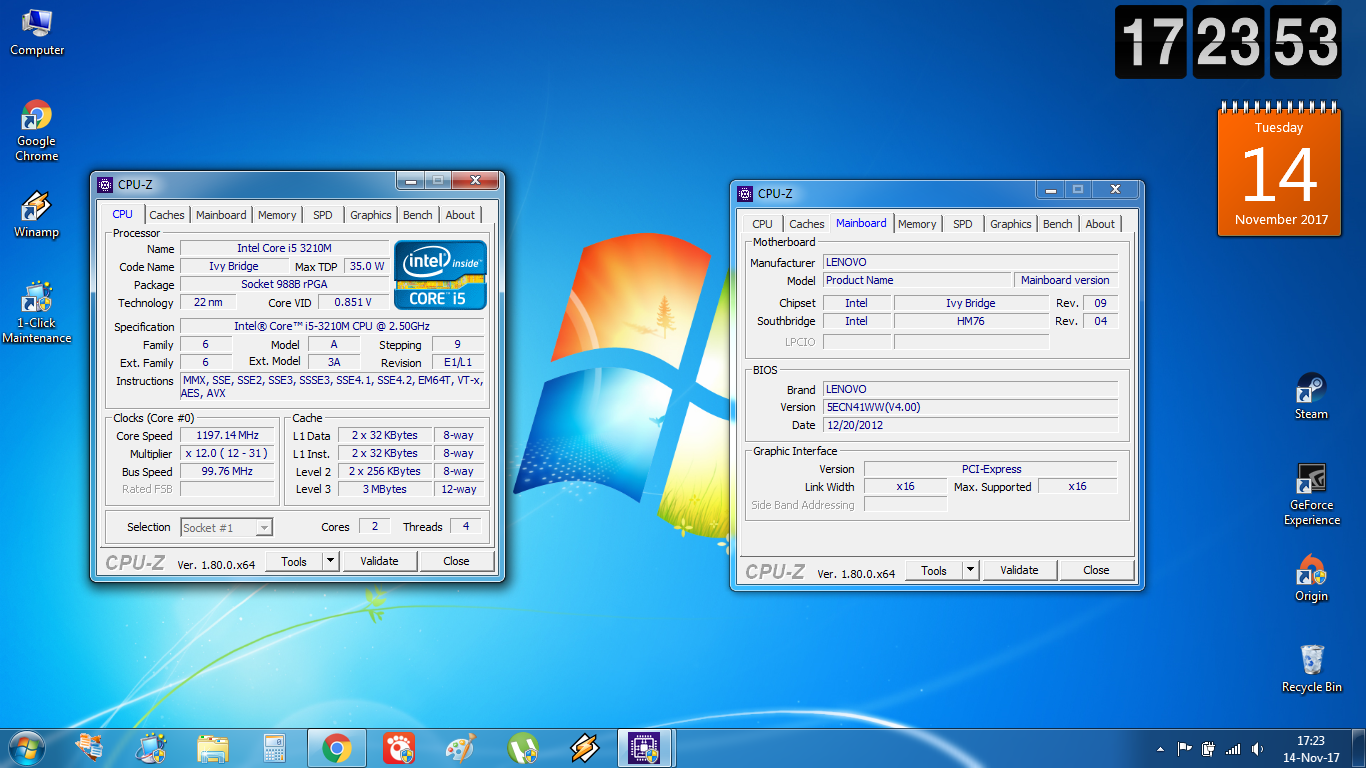Image resolution: width=1366 pixels, height=768 pixels.
Task: Click the taskbar clock showing 17:23
Action: point(1311,749)
